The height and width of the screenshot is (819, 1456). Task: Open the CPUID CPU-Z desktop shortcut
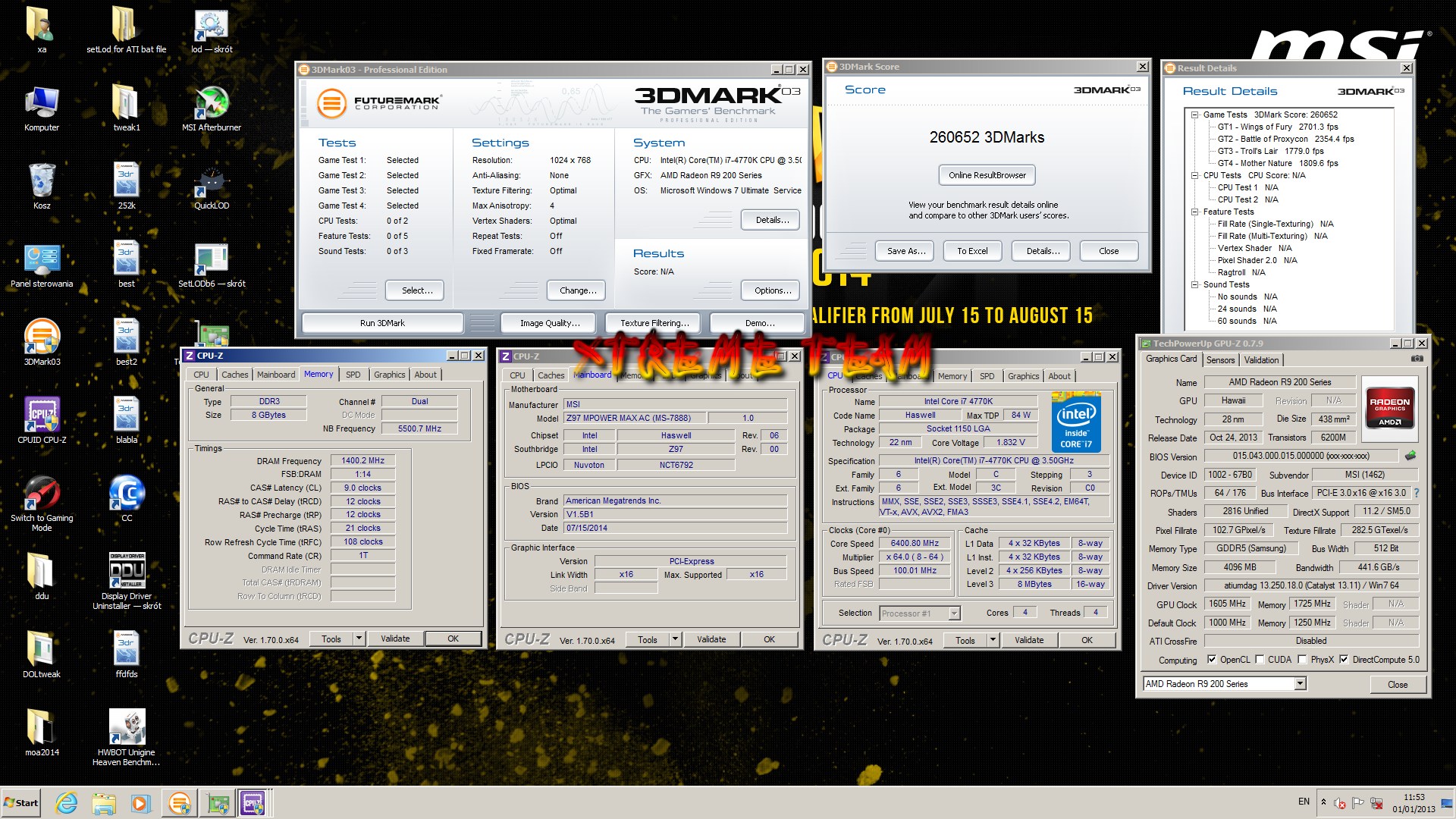(42, 421)
